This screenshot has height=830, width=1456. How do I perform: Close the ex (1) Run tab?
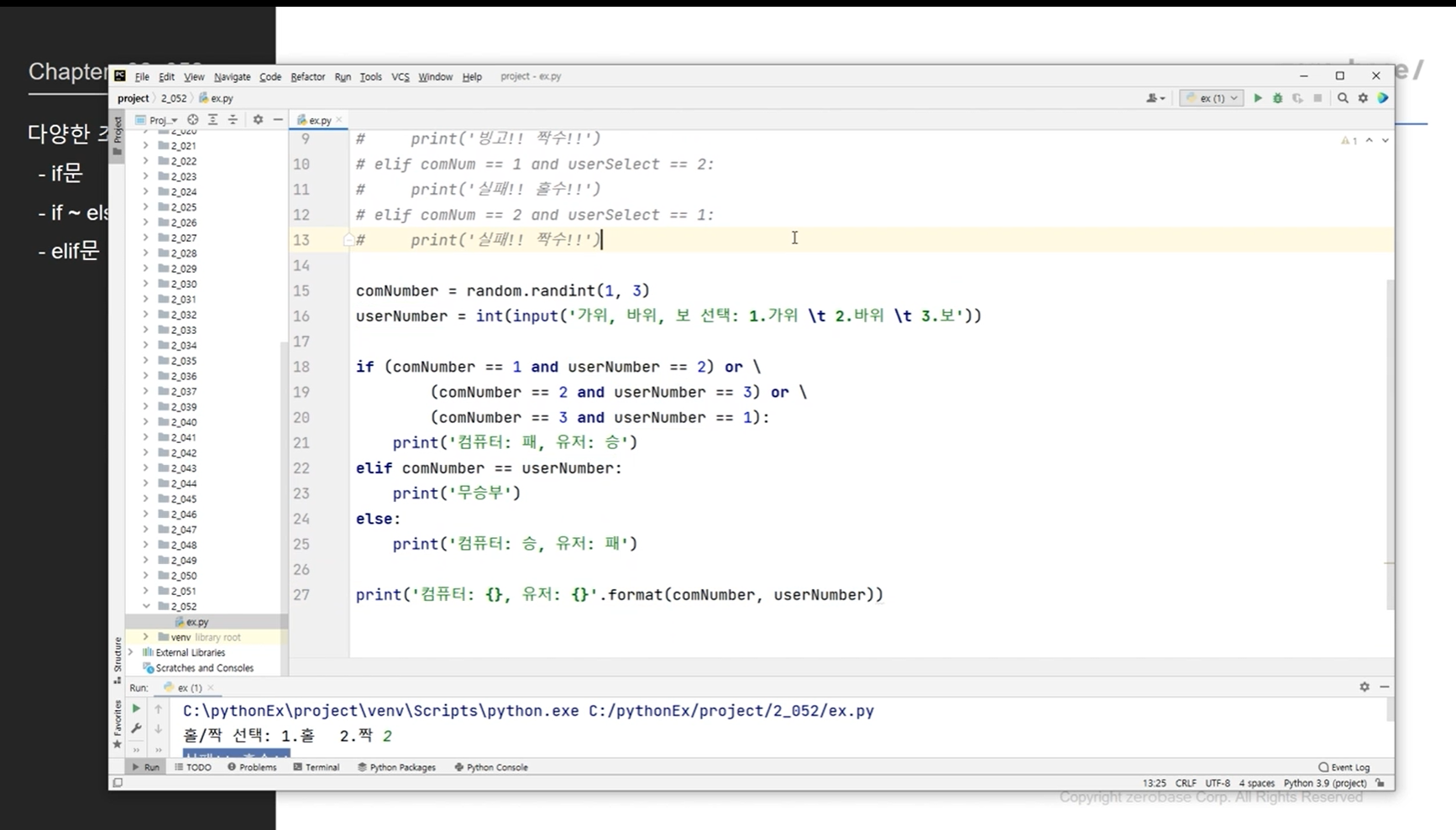point(211,687)
